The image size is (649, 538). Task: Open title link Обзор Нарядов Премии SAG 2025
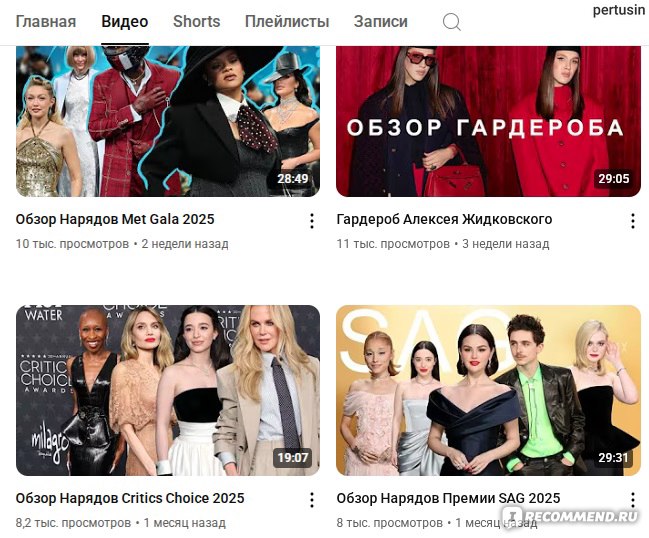[x=448, y=498]
